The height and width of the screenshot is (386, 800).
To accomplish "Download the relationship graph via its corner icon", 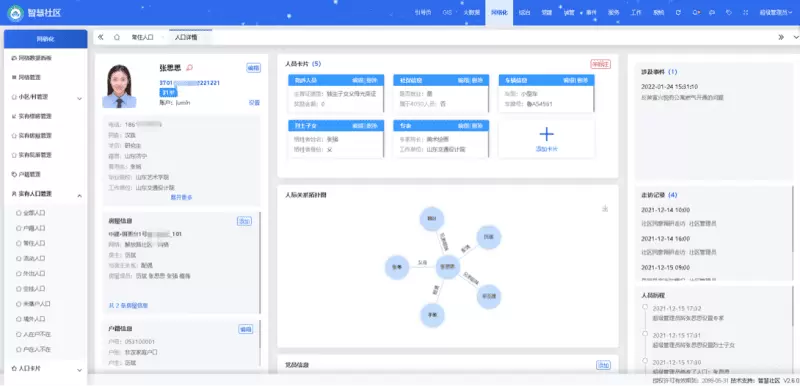I will point(605,208).
